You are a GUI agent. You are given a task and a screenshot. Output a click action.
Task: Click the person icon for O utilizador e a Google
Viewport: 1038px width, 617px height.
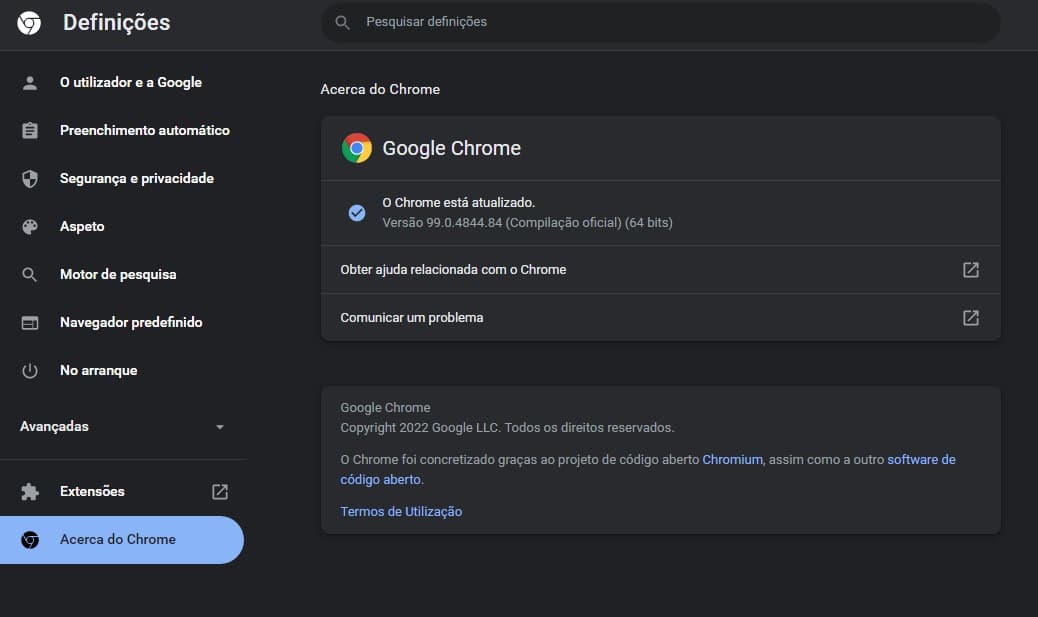(x=30, y=83)
